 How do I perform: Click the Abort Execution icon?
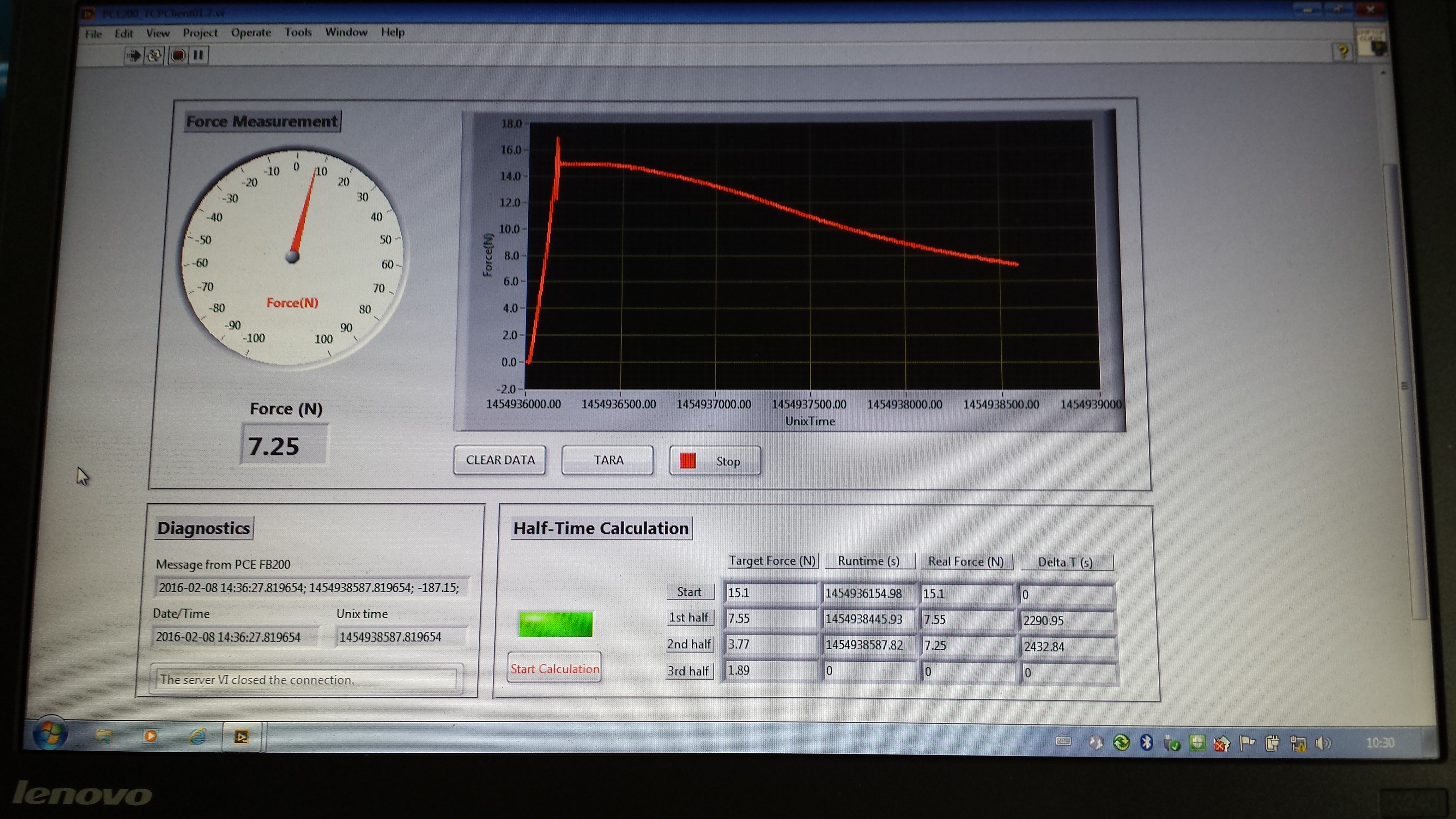[177, 55]
